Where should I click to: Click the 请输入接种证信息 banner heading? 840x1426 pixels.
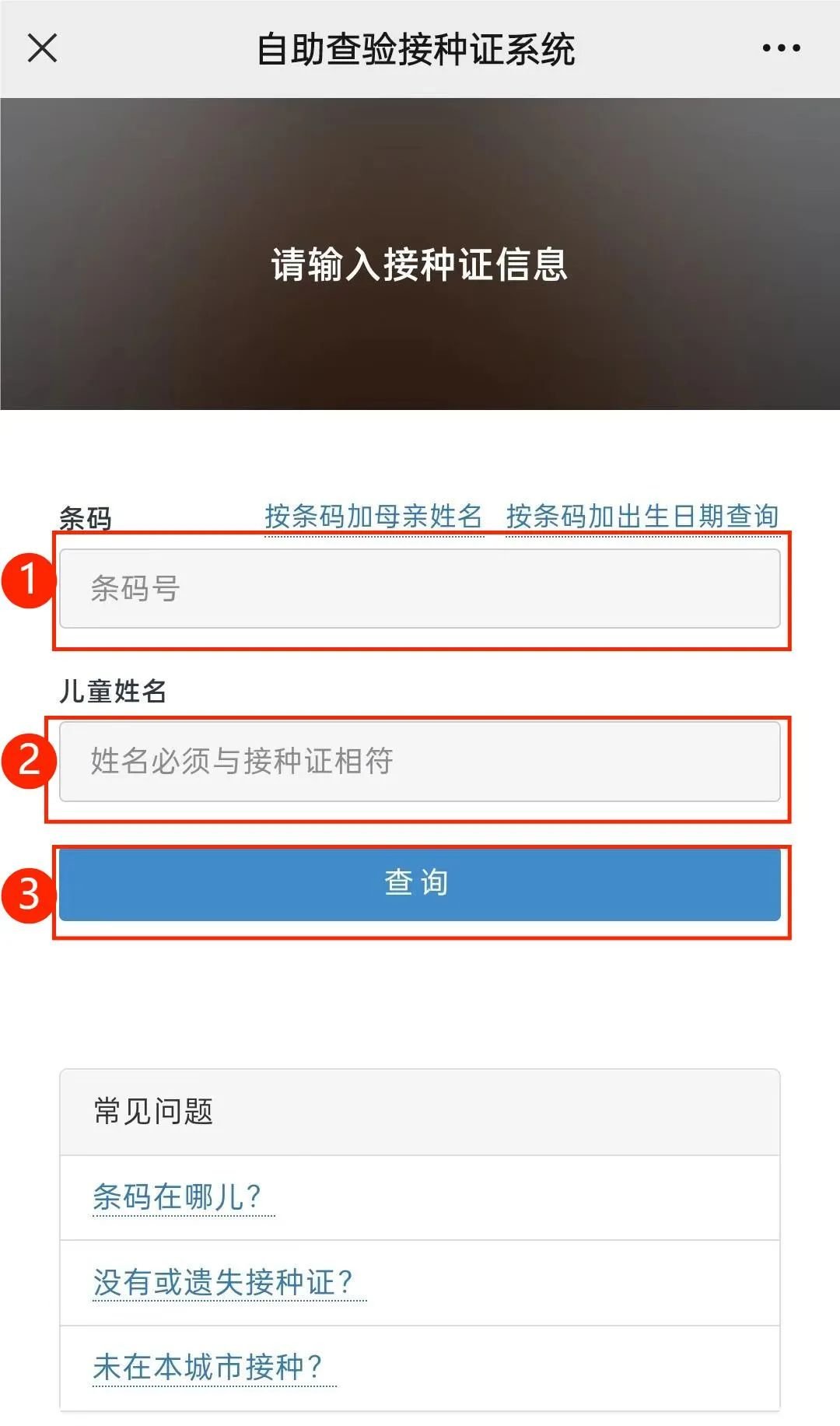tap(420, 265)
